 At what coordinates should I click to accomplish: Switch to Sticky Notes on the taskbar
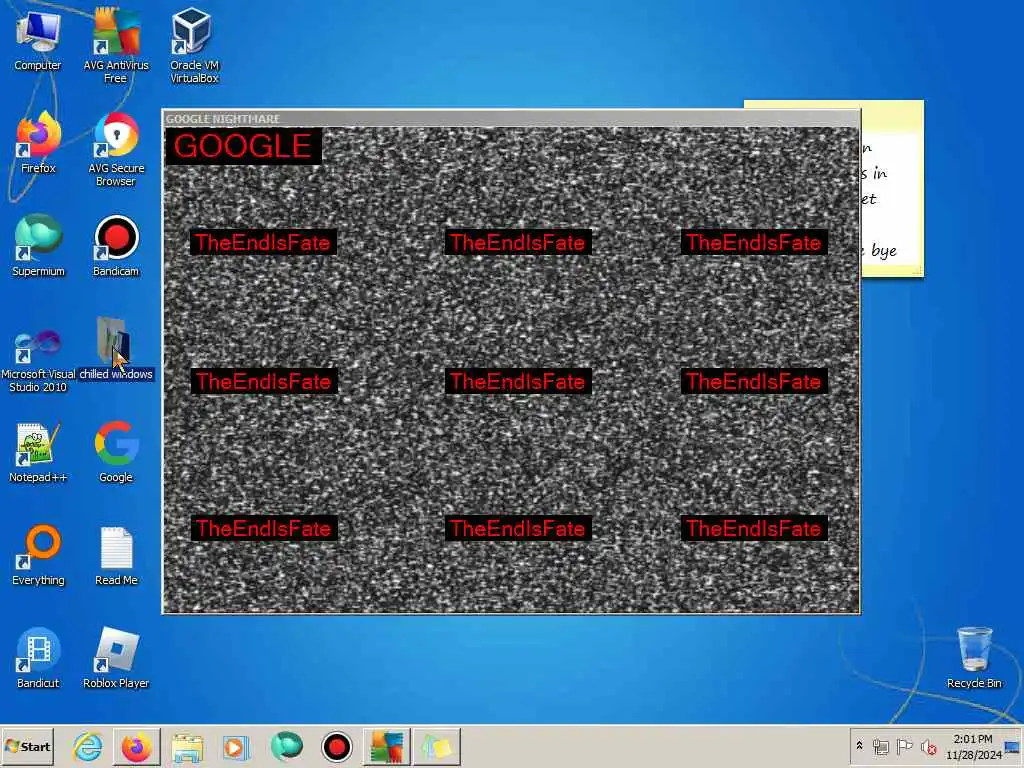(436, 746)
